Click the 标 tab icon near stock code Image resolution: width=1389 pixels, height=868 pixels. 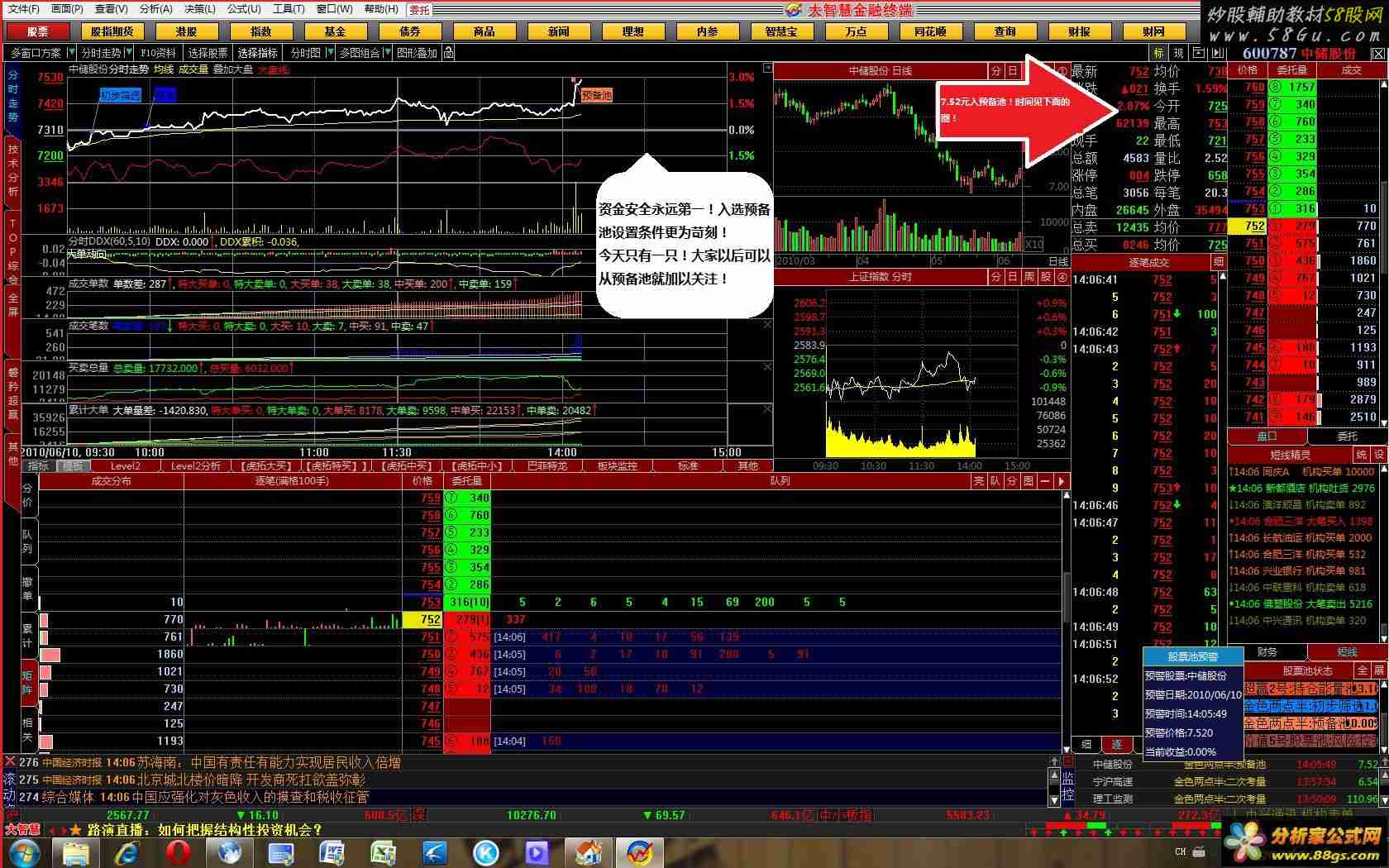(x=1158, y=53)
